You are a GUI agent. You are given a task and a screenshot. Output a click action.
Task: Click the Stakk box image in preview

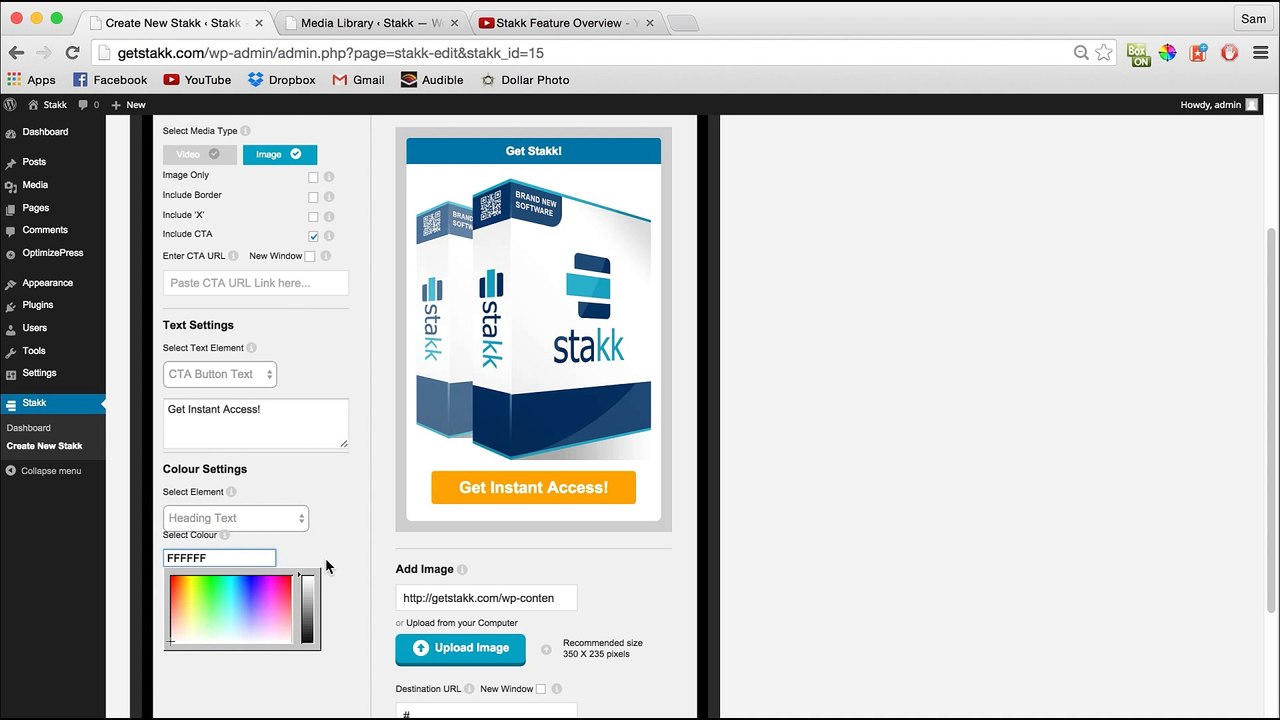(534, 318)
